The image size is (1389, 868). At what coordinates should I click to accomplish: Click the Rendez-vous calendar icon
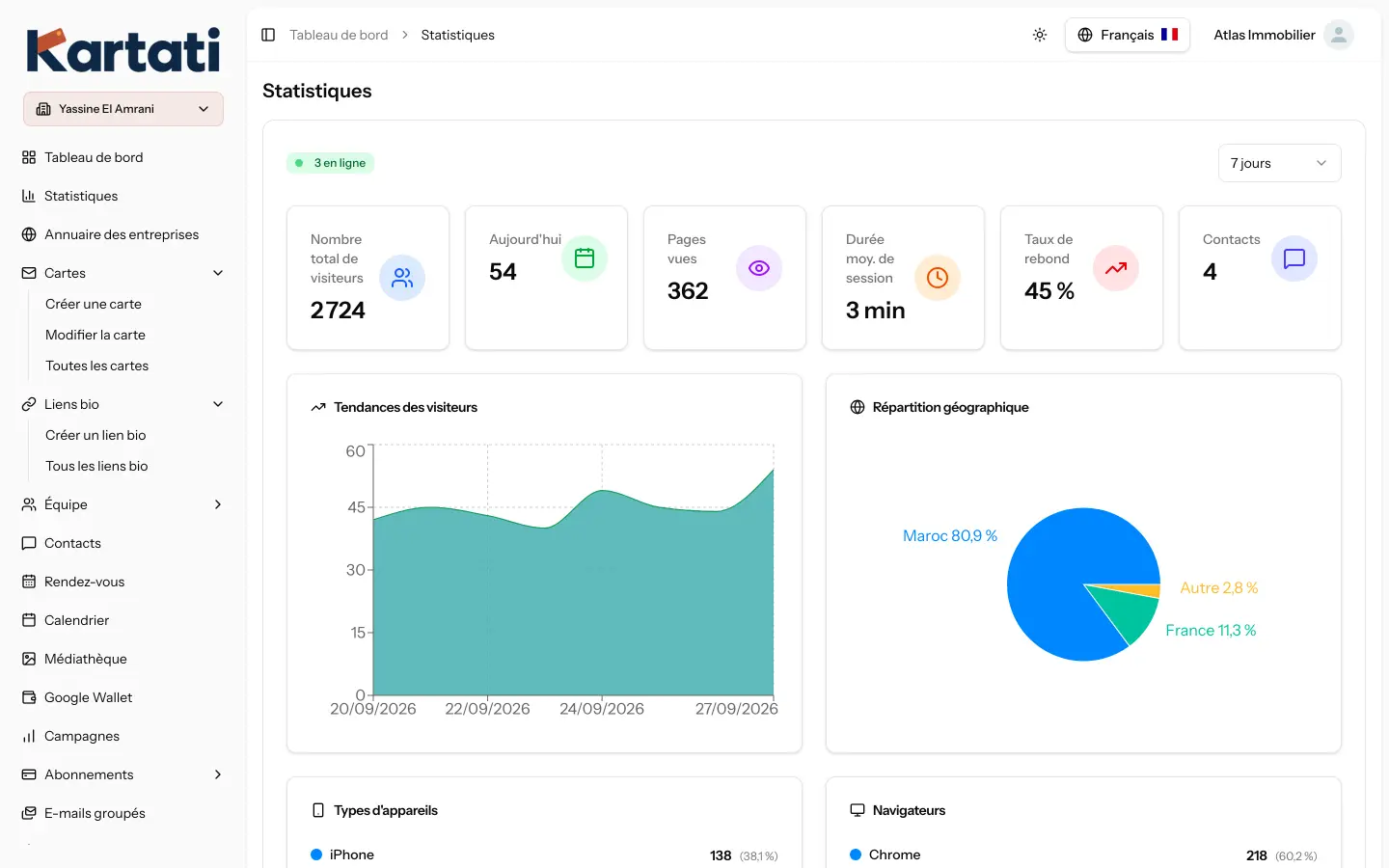pyautogui.click(x=29, y=582)
